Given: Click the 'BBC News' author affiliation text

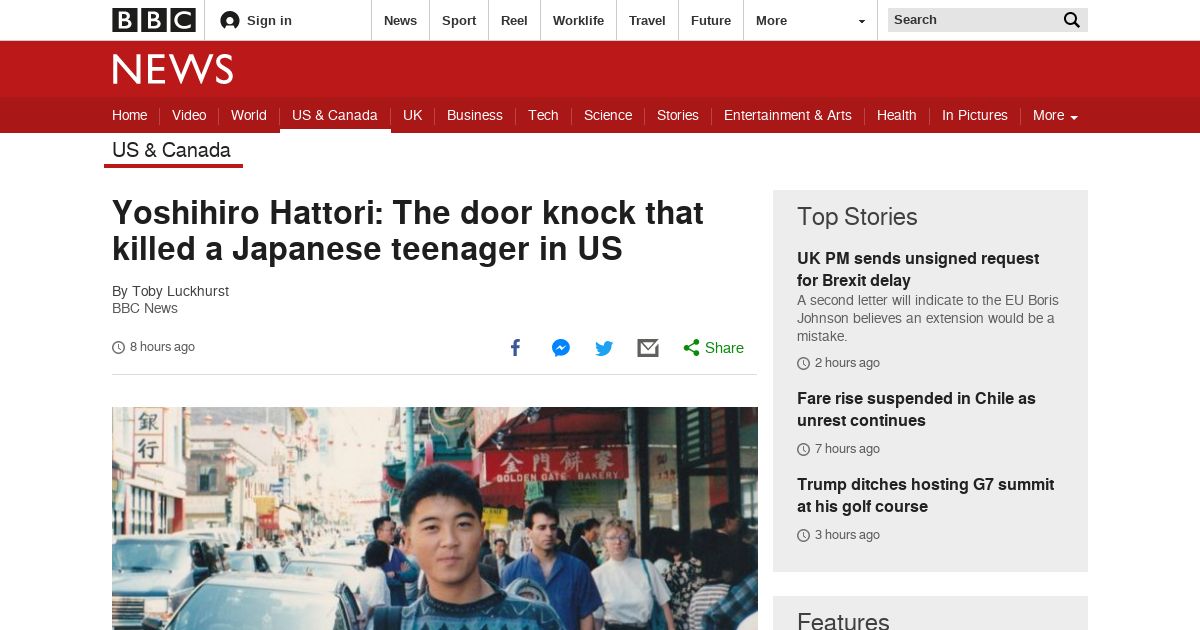Looking at the screenshot, I should coord(145,308).
